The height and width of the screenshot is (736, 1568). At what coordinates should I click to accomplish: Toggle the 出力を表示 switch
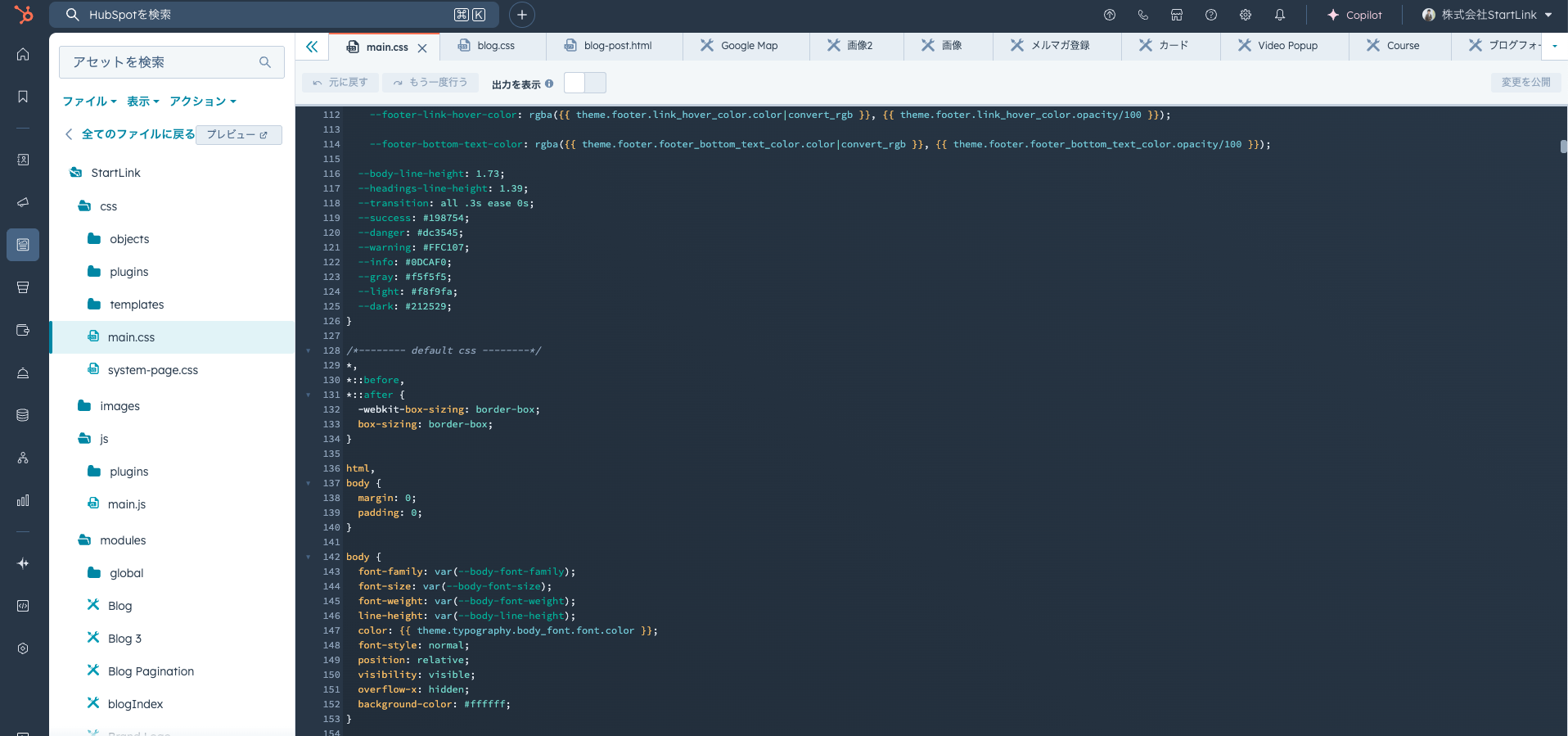click(584, 83)
